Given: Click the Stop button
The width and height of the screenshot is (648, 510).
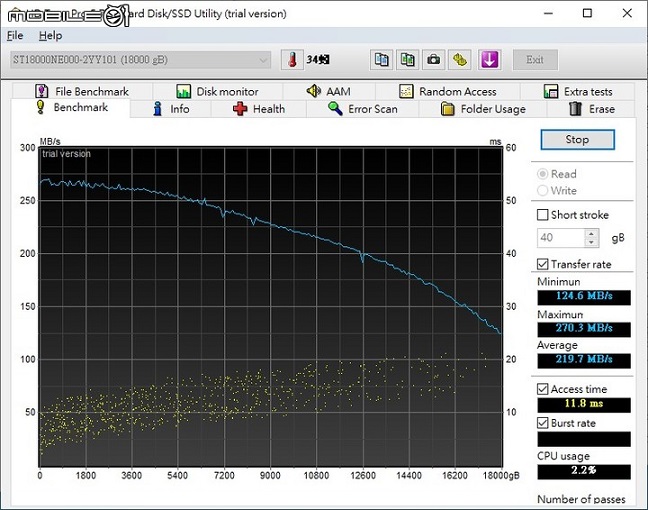Looking at the screenshot, I should tap(577, 140).
